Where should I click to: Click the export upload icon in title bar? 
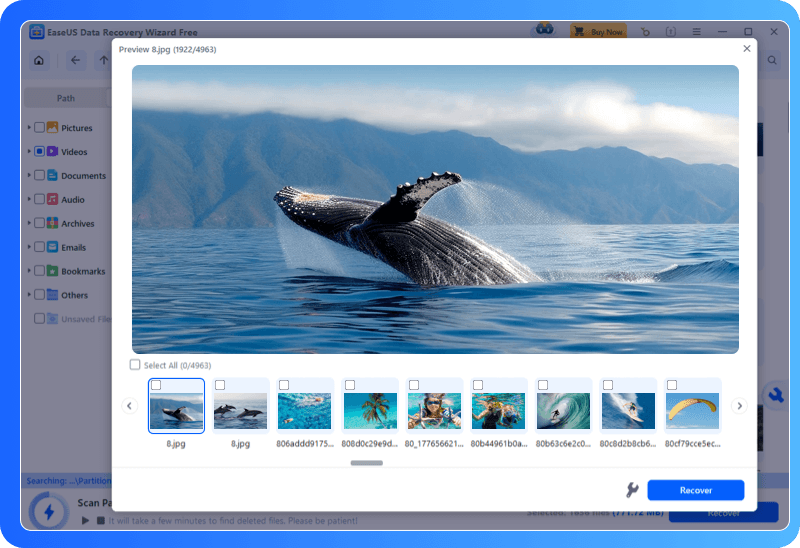pos(671,32)
